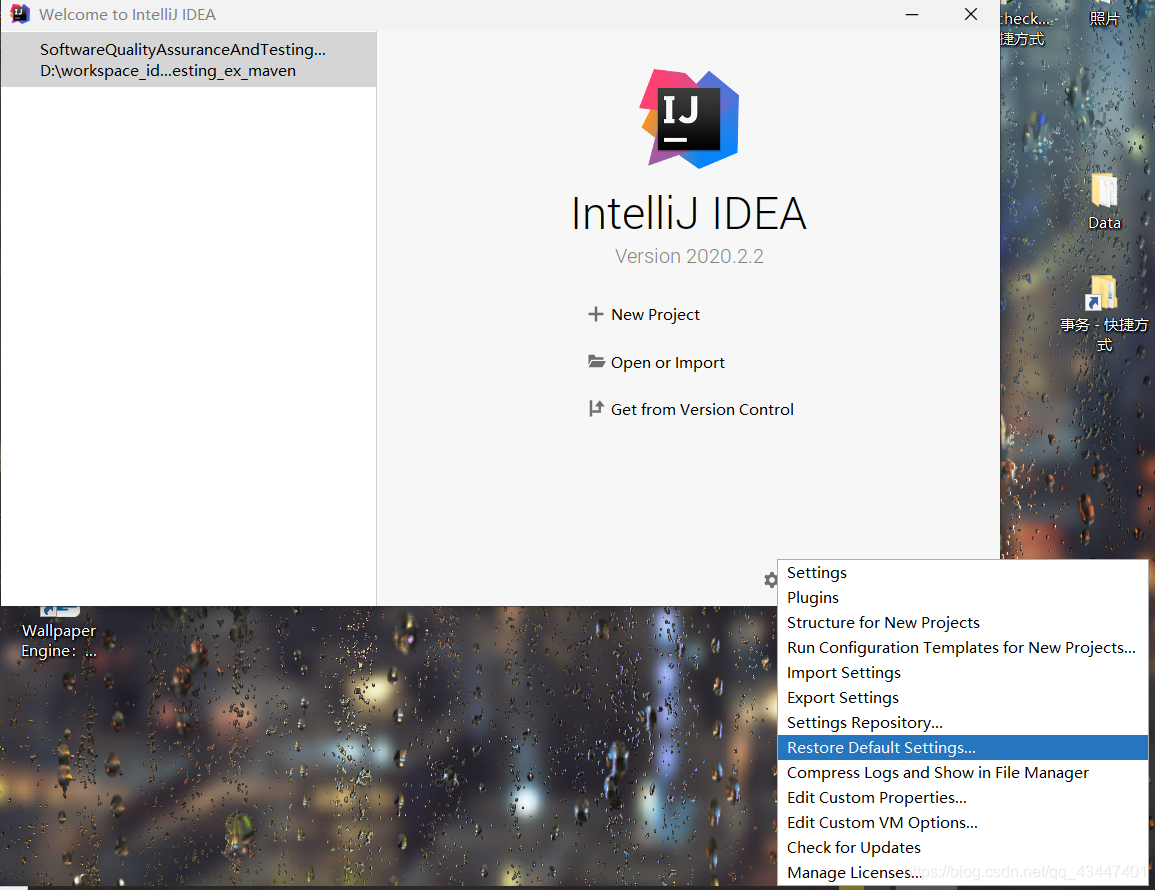Open the 照片 desktop item
Image resolution: width=1155 pixels, height=890 pixels.
(x=1103, y=15)
